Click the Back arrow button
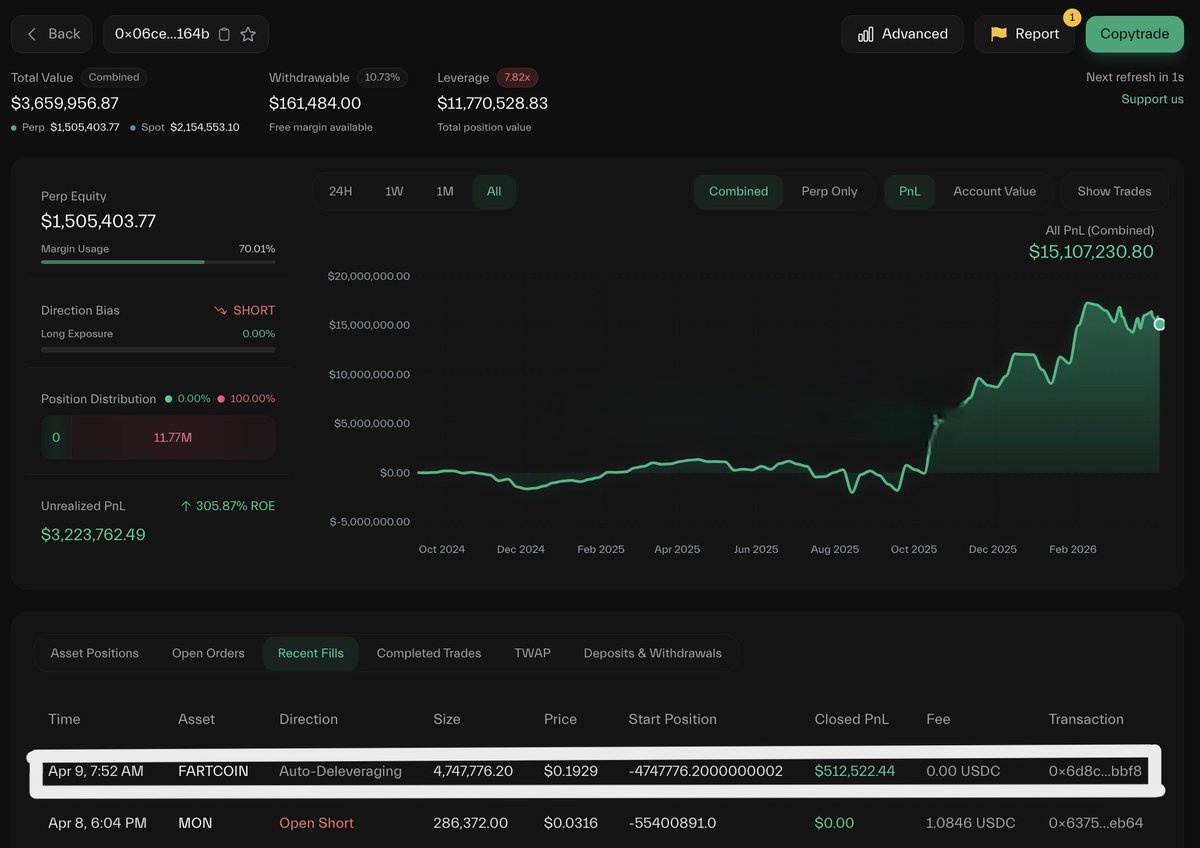The height and width of the screenshot is (848, 1200). (x=51, y=34)
